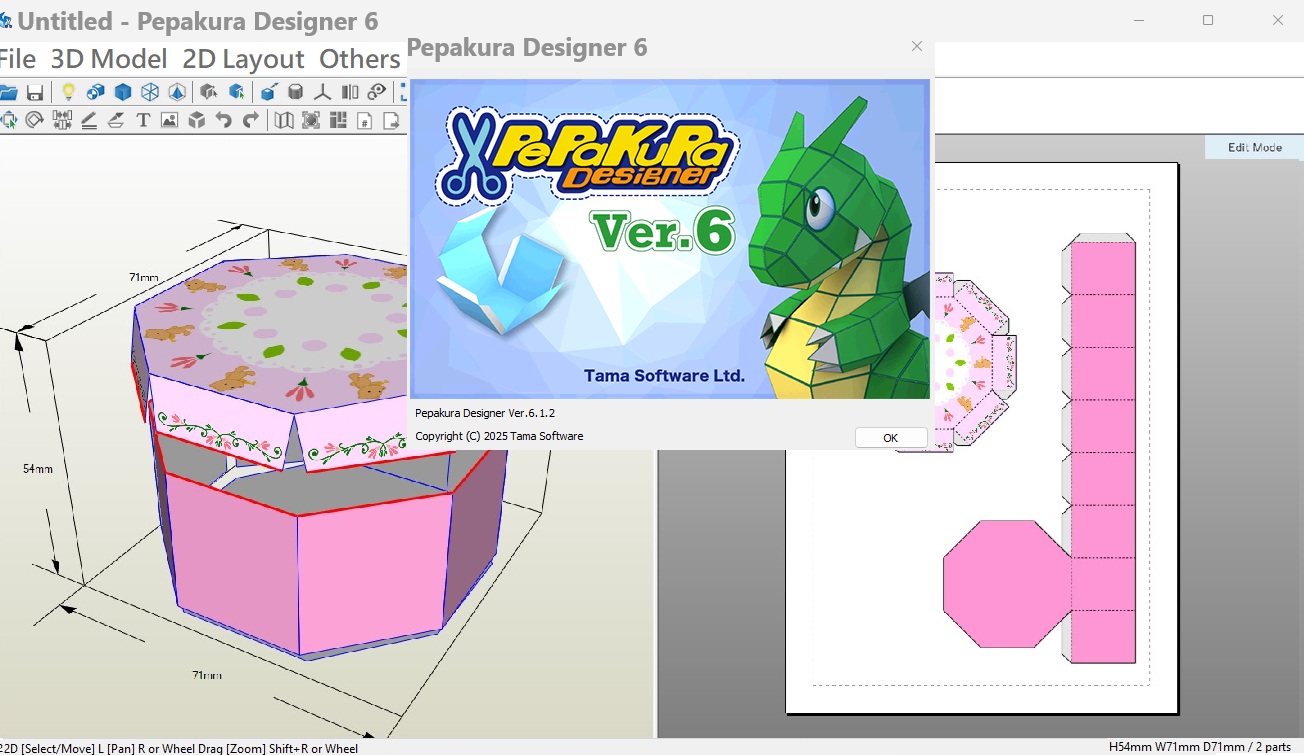The height and width of the screenshot is (755, 1304).
Task: Click the Redo arrow icon
Action: (x=251, y=120)
